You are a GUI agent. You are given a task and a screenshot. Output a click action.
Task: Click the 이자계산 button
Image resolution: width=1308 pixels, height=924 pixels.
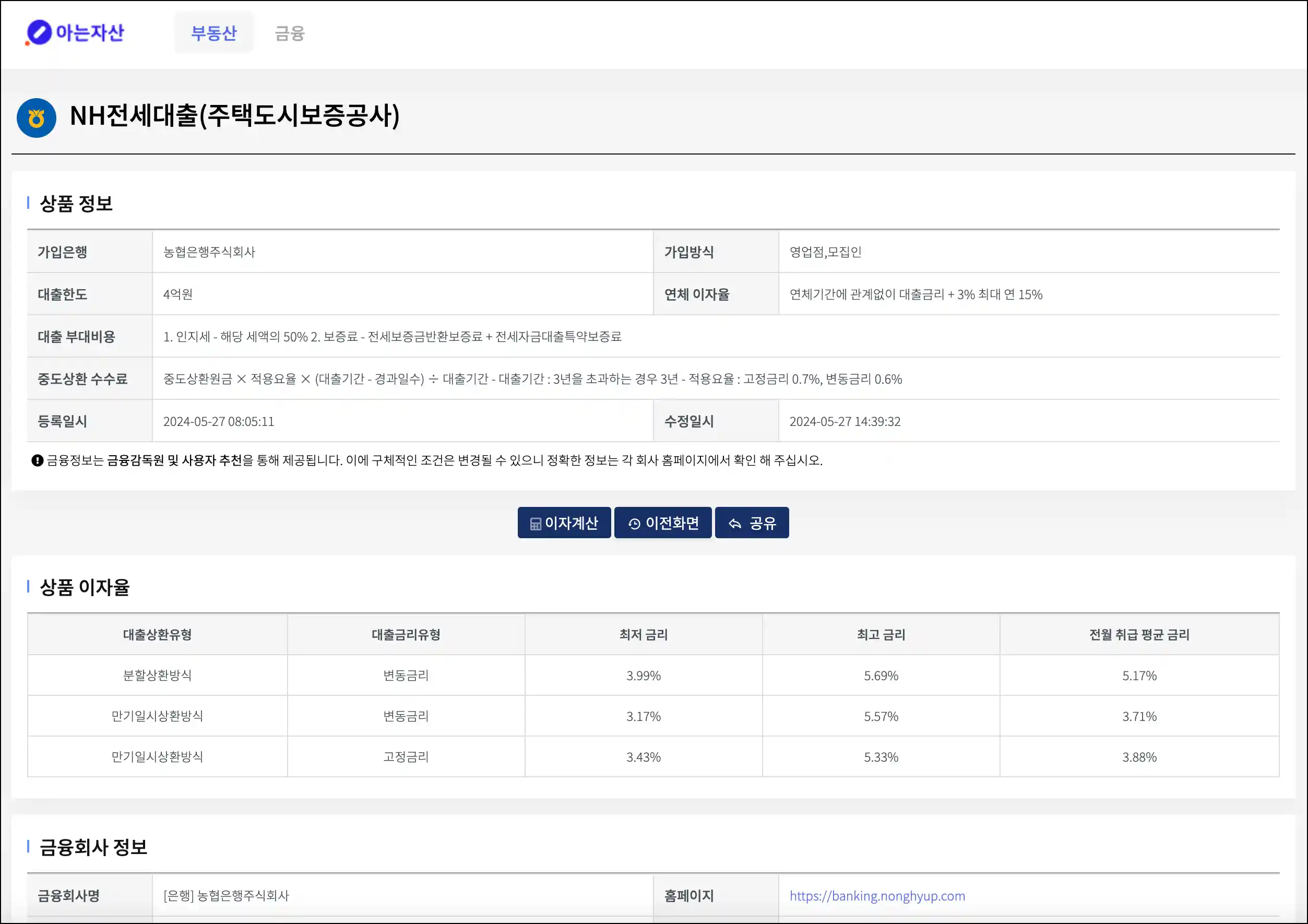click(564, 523)
